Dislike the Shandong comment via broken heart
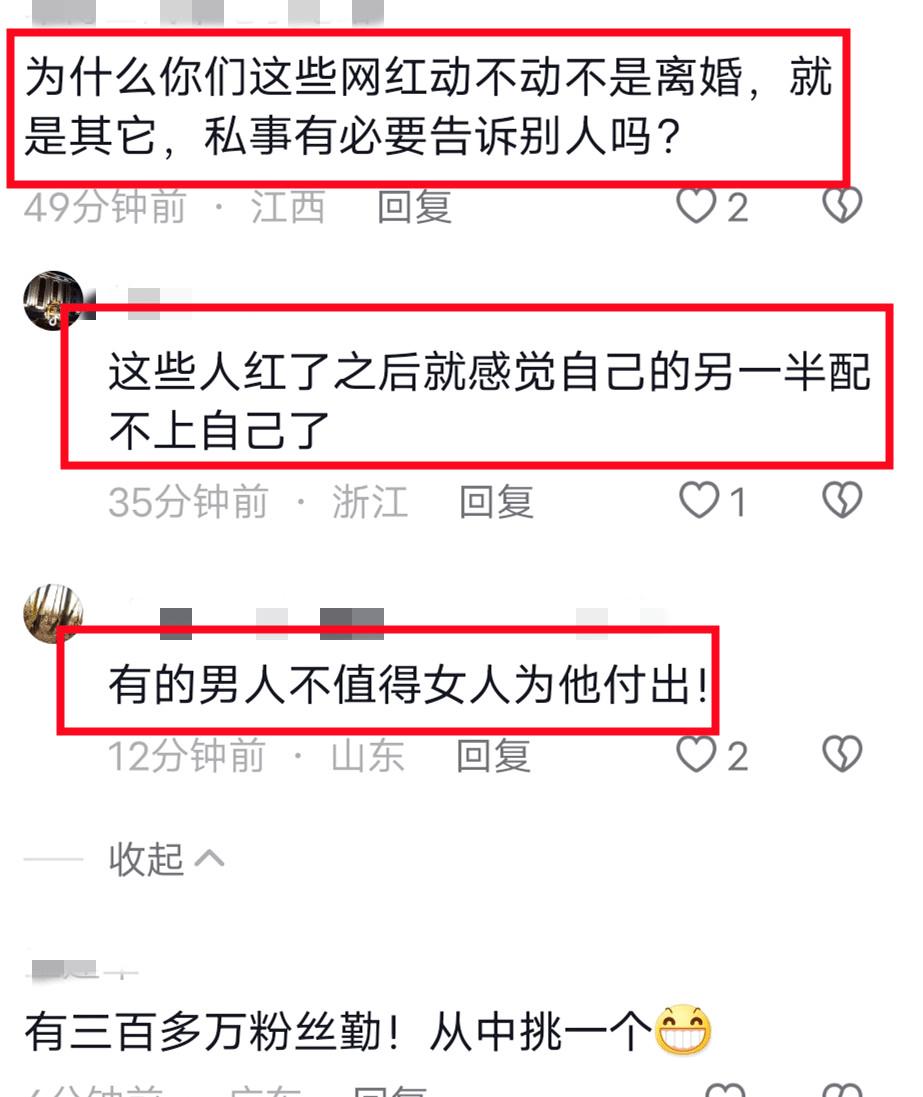The width and height of the screenshot is (923, 1097). 842,754
